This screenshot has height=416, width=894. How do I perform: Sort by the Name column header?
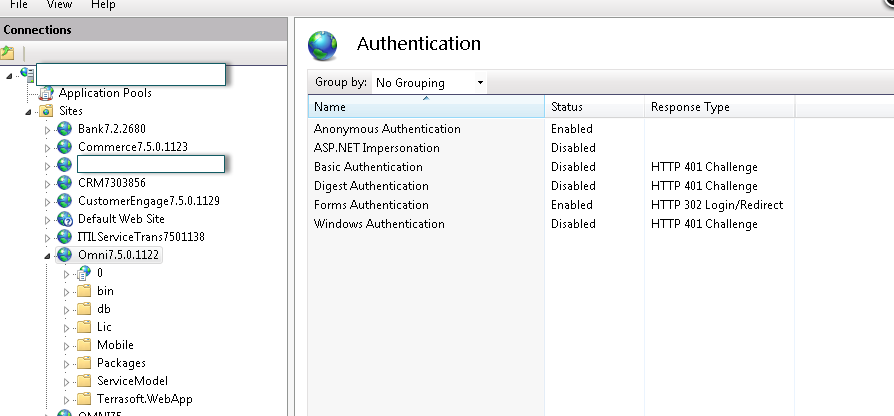427,107
